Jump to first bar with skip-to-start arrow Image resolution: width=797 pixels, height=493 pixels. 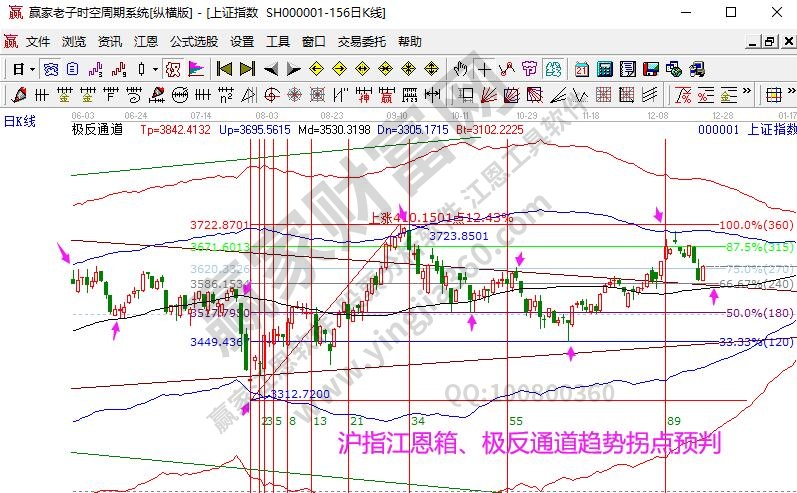(224, 69)
